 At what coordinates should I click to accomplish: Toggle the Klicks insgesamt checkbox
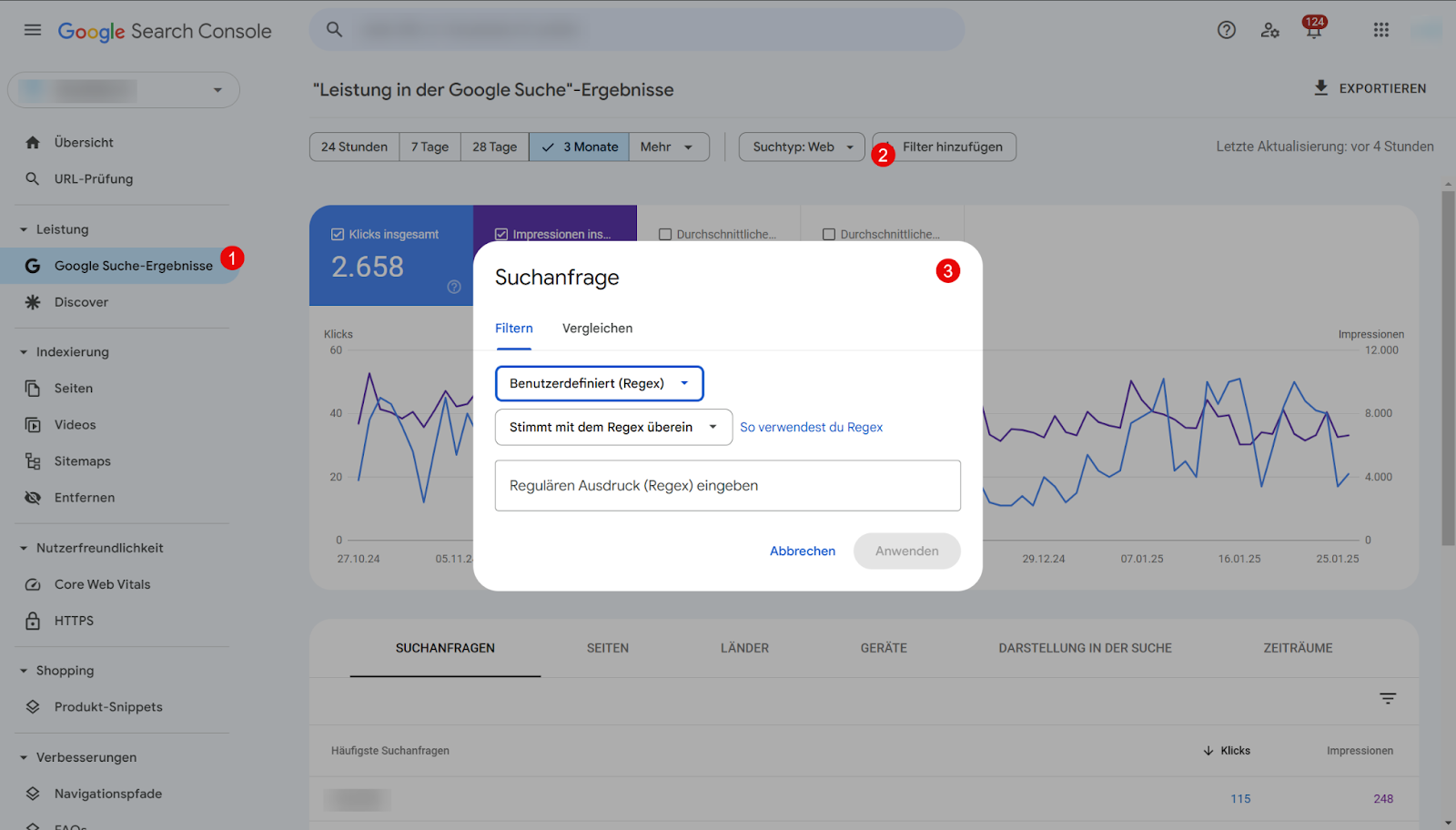pyautogui.click(x=338, y=234)
